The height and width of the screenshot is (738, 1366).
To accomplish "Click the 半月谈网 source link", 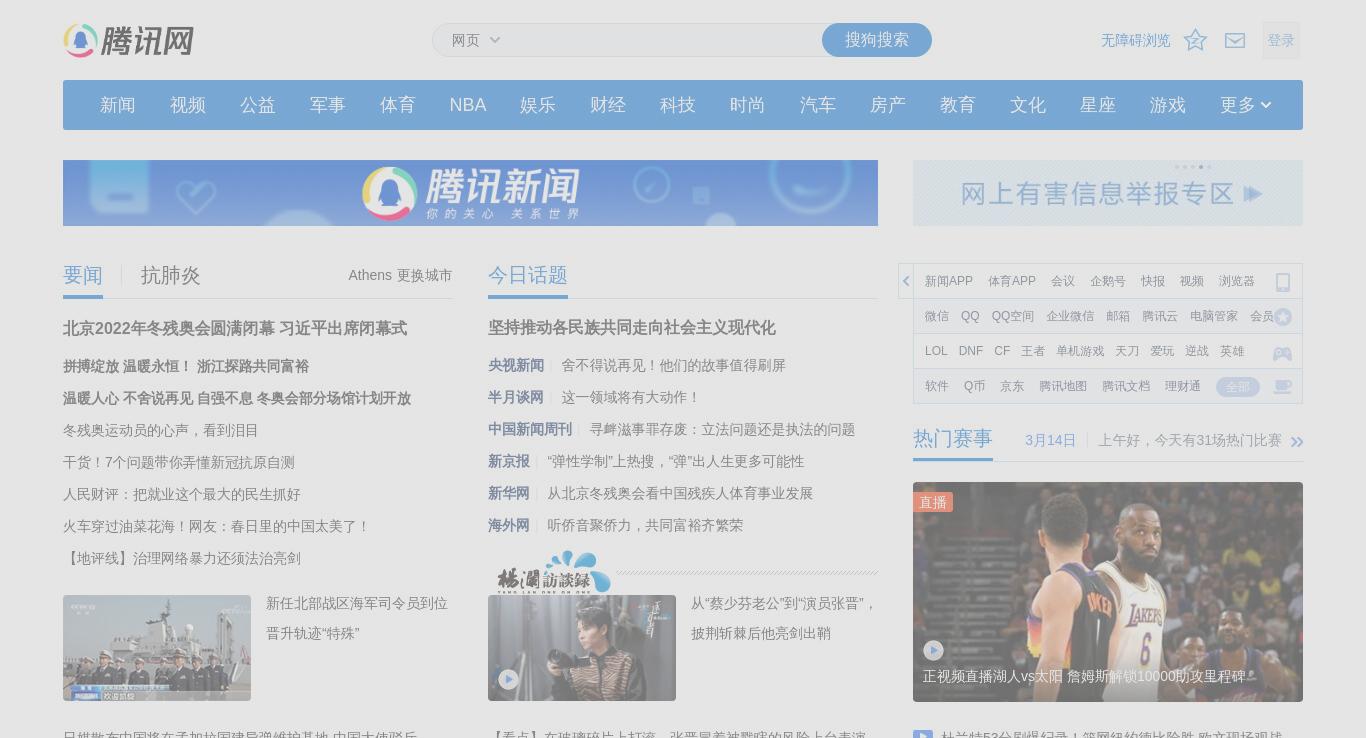I will [516, 397].
